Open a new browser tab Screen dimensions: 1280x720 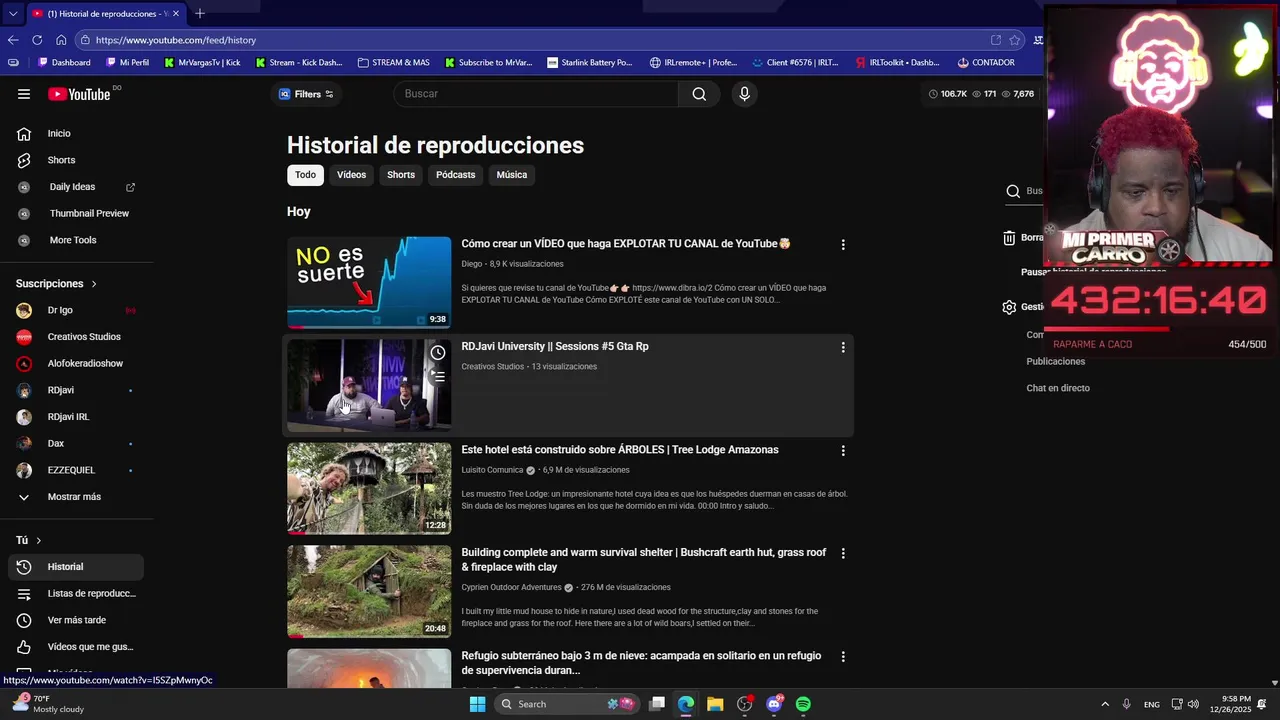pyautogui.click(x=200, y=13)
